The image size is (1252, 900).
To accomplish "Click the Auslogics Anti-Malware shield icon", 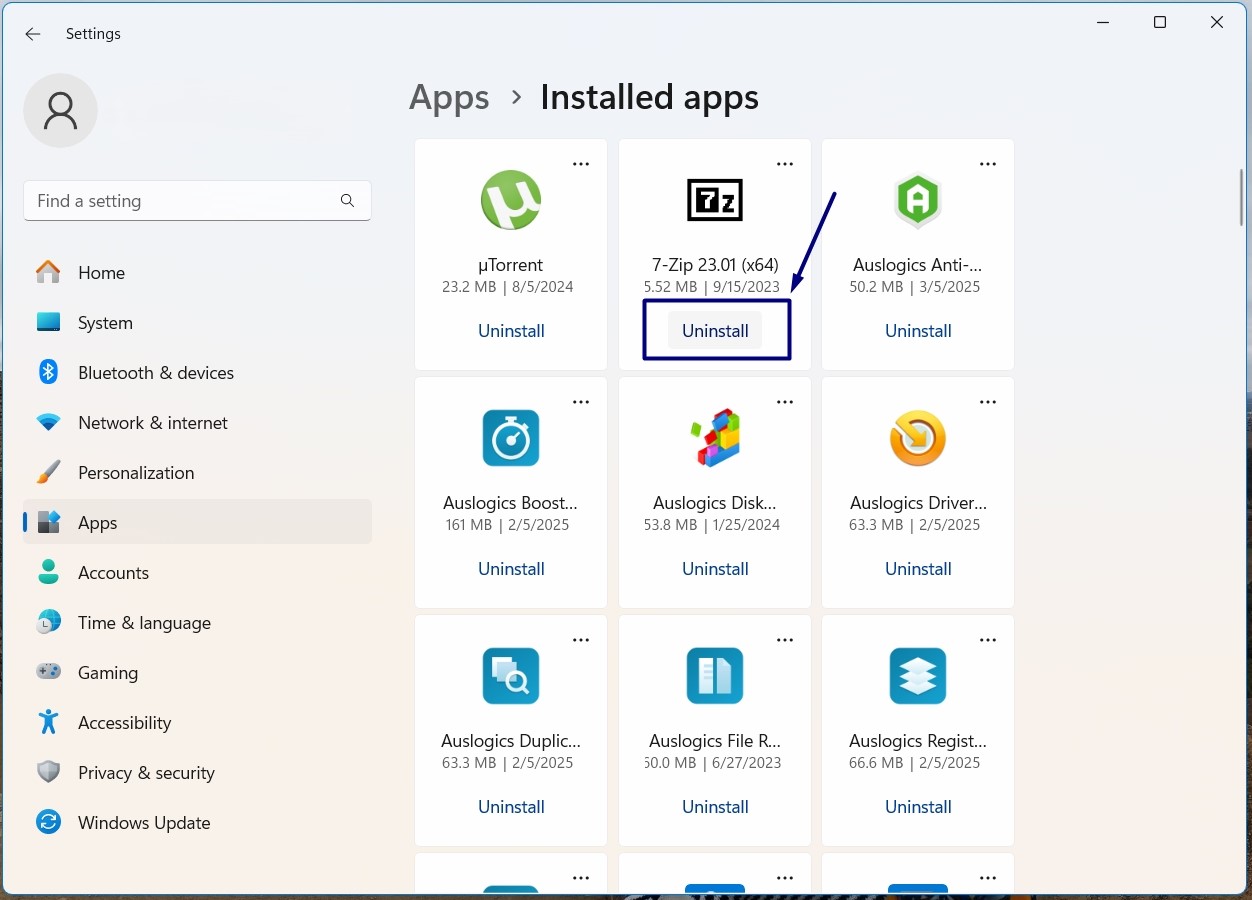I will click(x=917, y=200).
